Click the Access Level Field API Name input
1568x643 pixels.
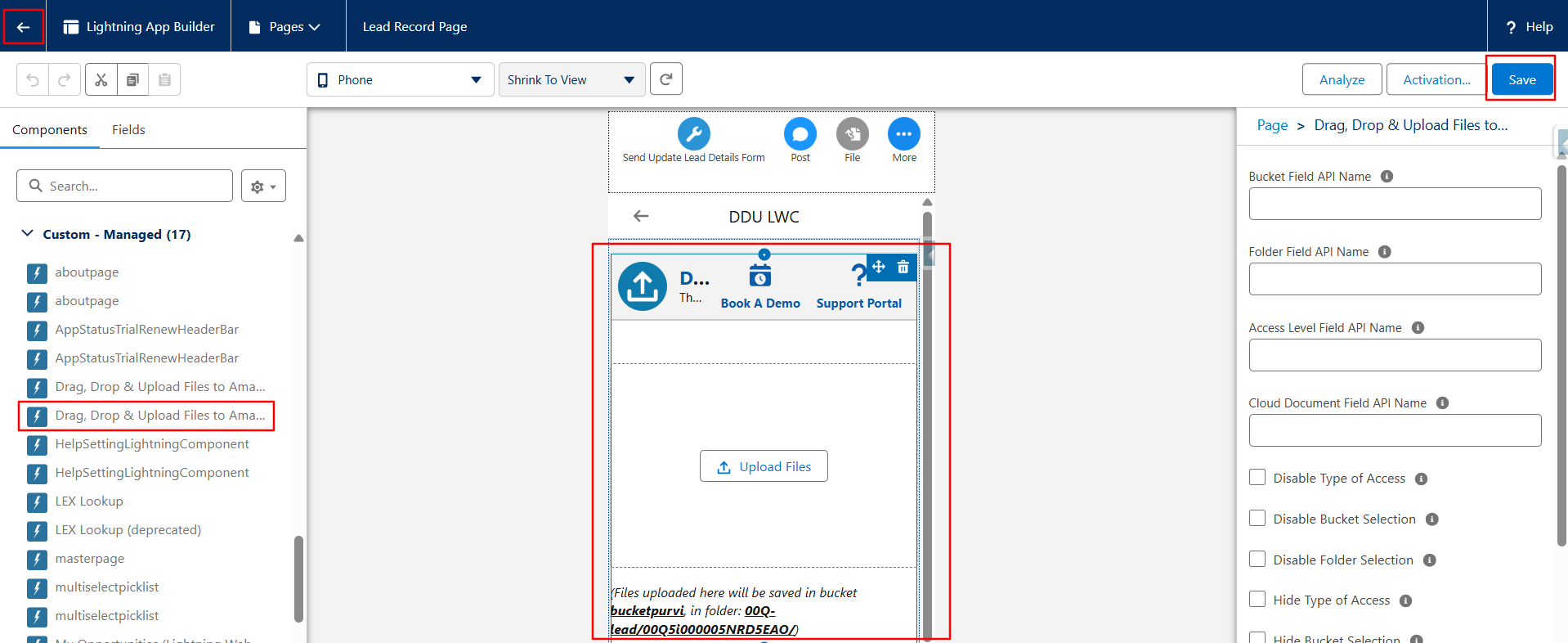1395,355
